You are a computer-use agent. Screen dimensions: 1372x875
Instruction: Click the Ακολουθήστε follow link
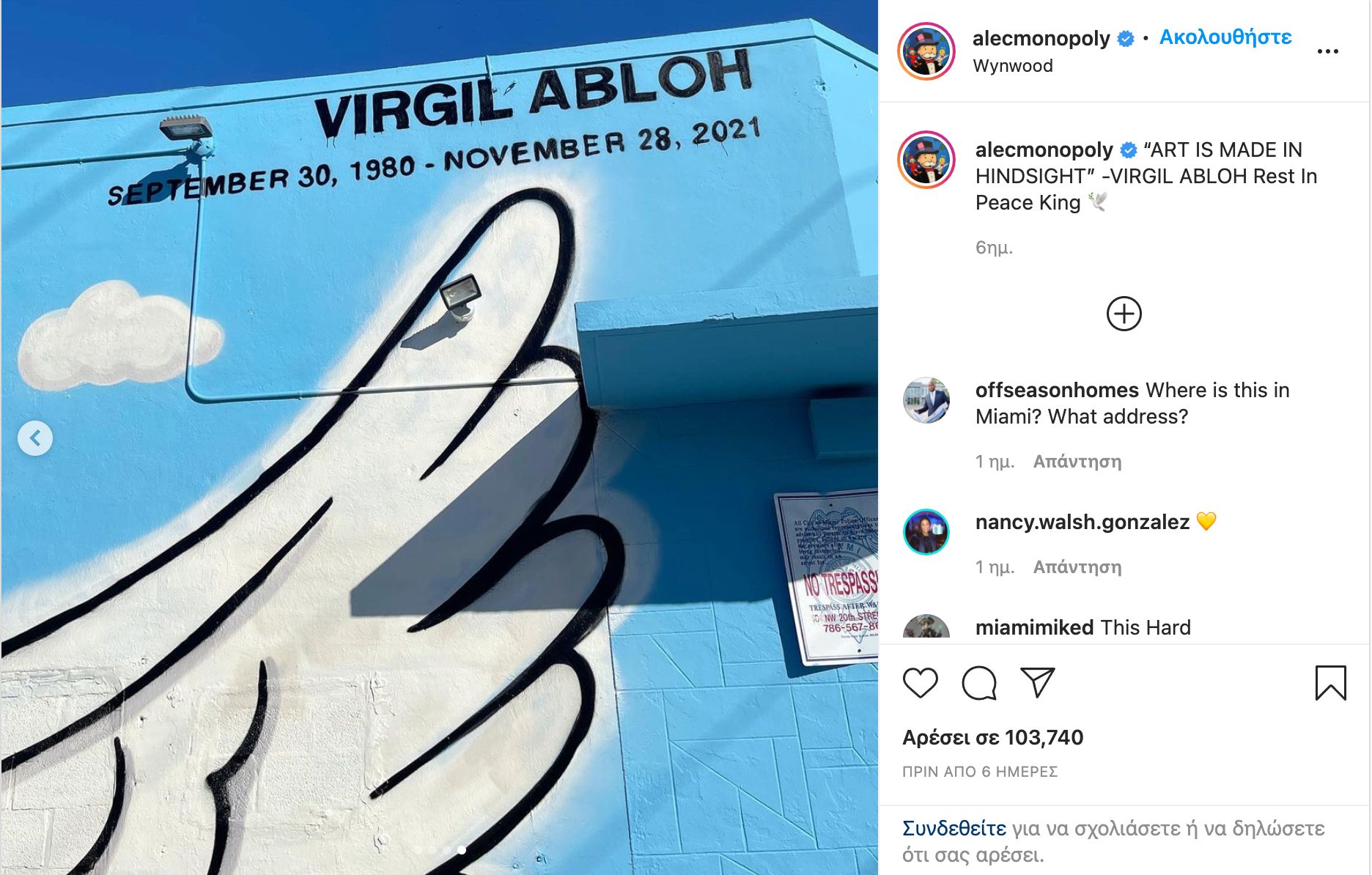point(1225,37)
